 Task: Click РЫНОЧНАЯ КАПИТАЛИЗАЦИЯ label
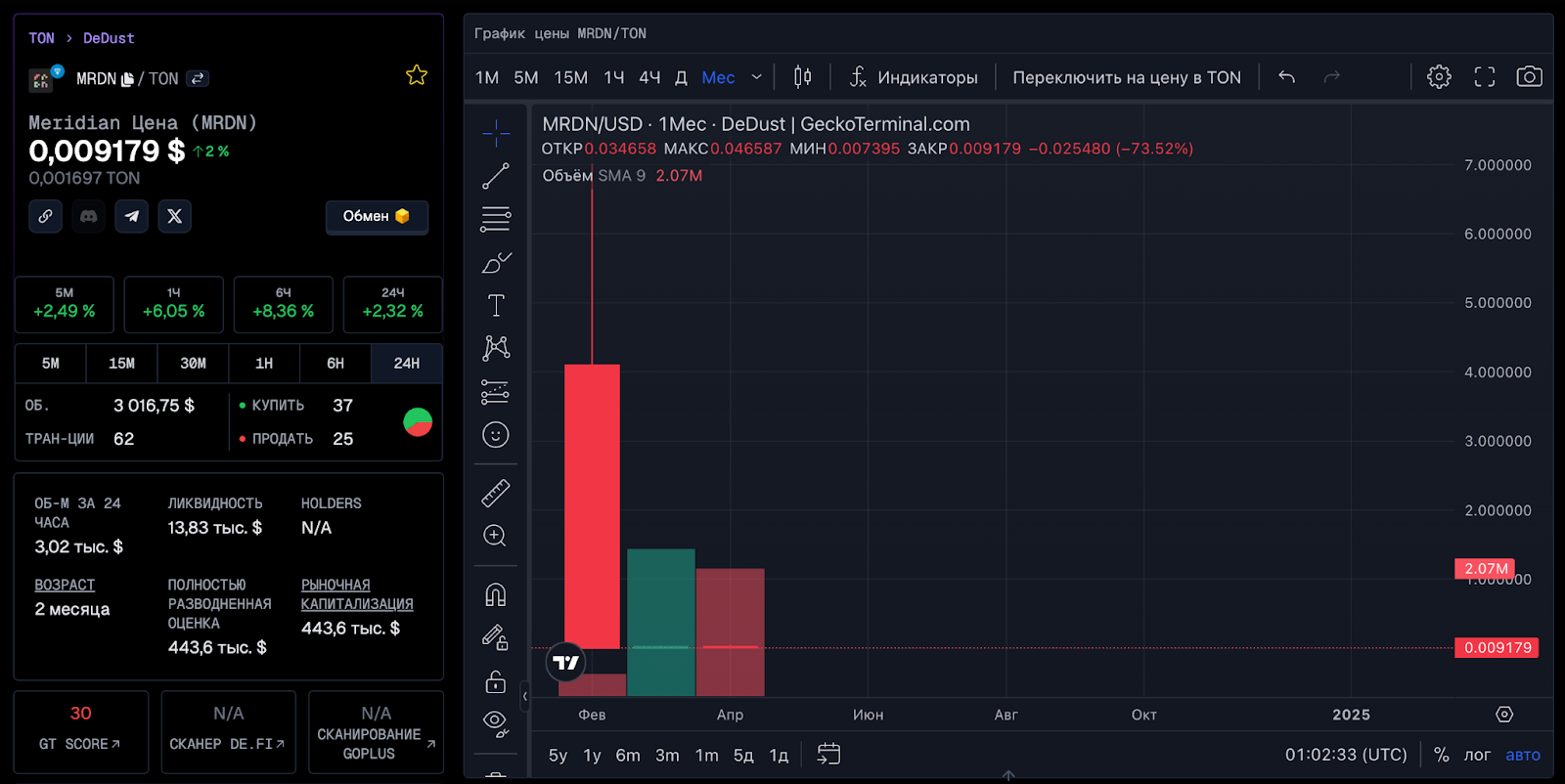(357, 594)
